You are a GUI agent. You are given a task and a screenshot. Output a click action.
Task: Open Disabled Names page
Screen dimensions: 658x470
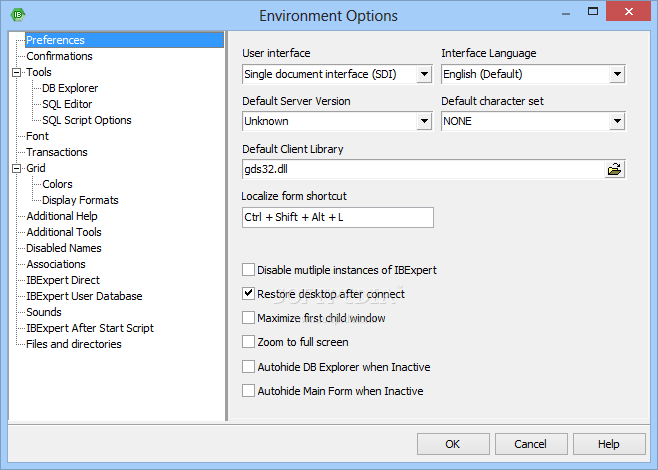point(64,248)
